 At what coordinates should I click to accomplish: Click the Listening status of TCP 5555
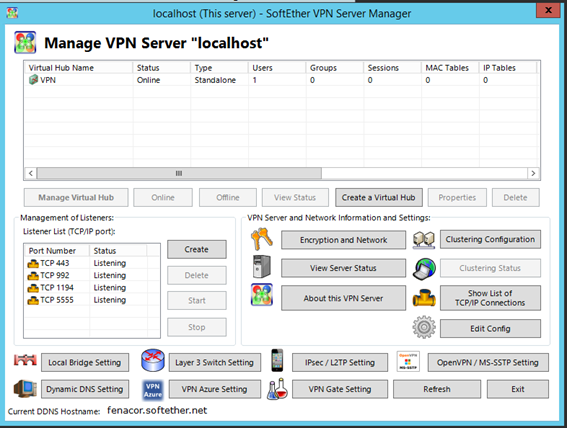pos(110,300)
